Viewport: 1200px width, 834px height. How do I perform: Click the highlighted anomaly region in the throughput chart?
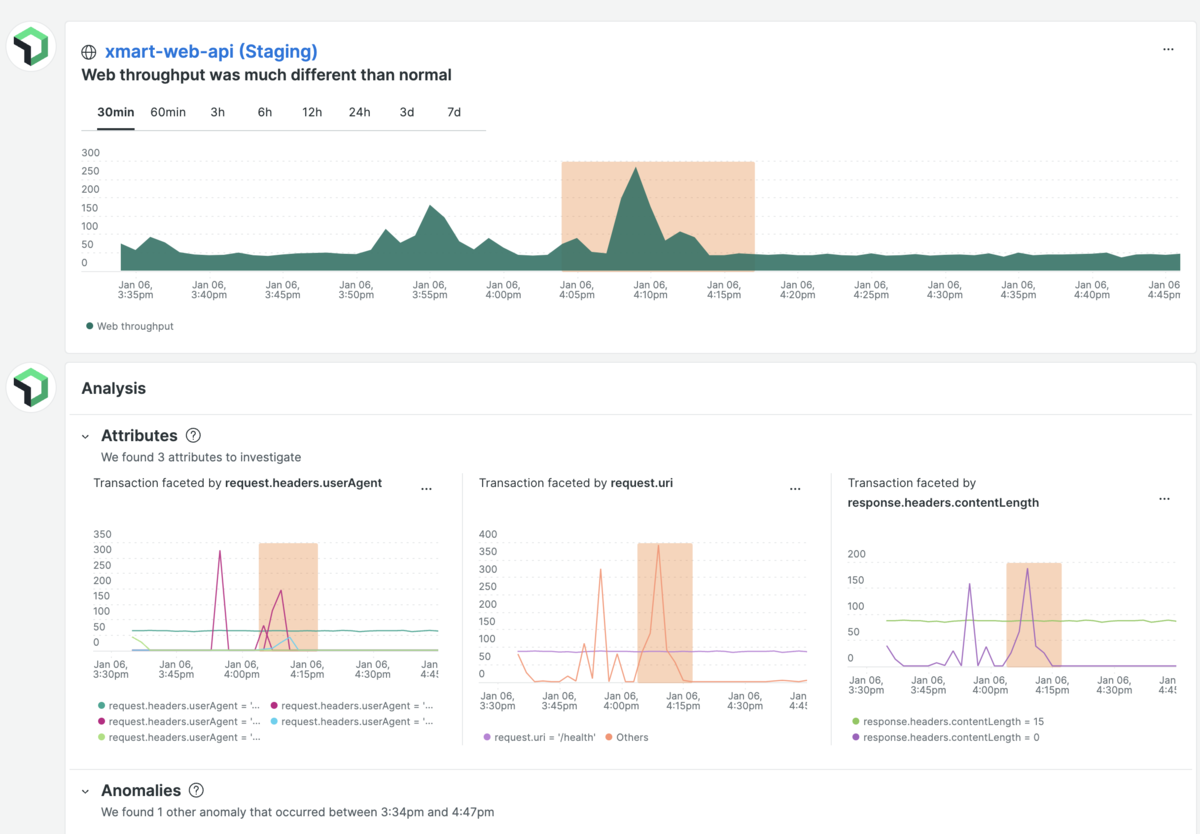658,216
